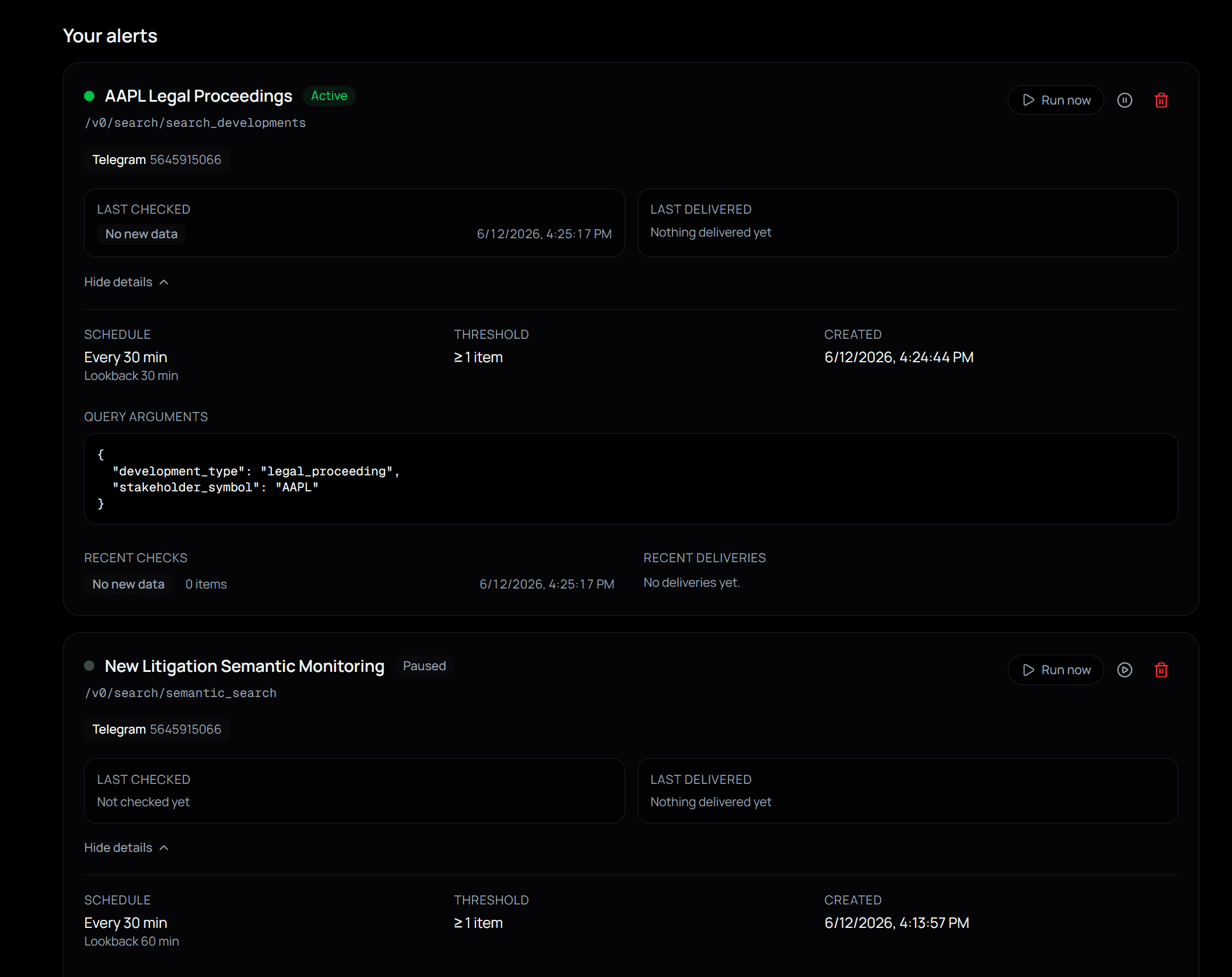Click the '0 items' count
1232x977 pixels.
click(206, 584)
